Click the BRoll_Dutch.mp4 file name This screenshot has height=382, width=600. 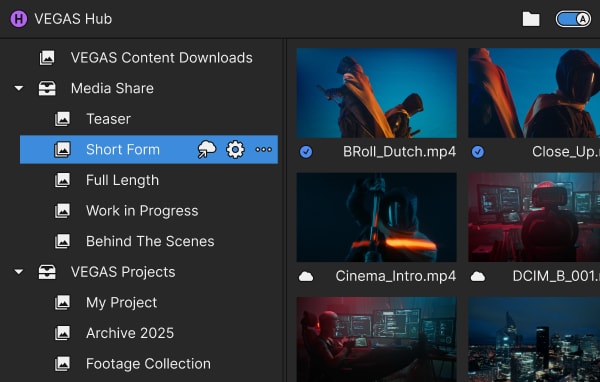[x=399, y=152]
